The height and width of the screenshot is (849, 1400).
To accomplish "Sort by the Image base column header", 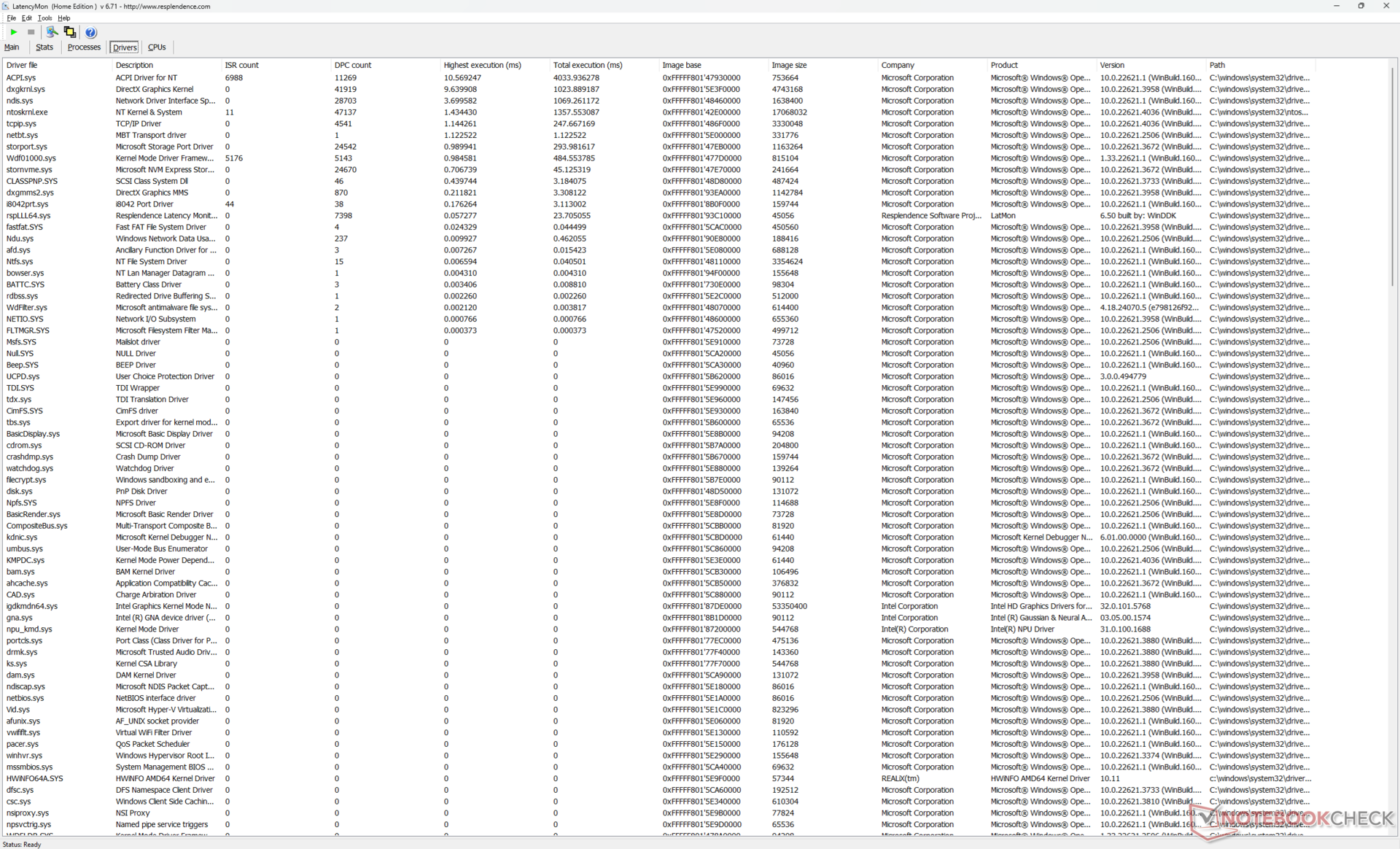I will click(x=714, y=65).
